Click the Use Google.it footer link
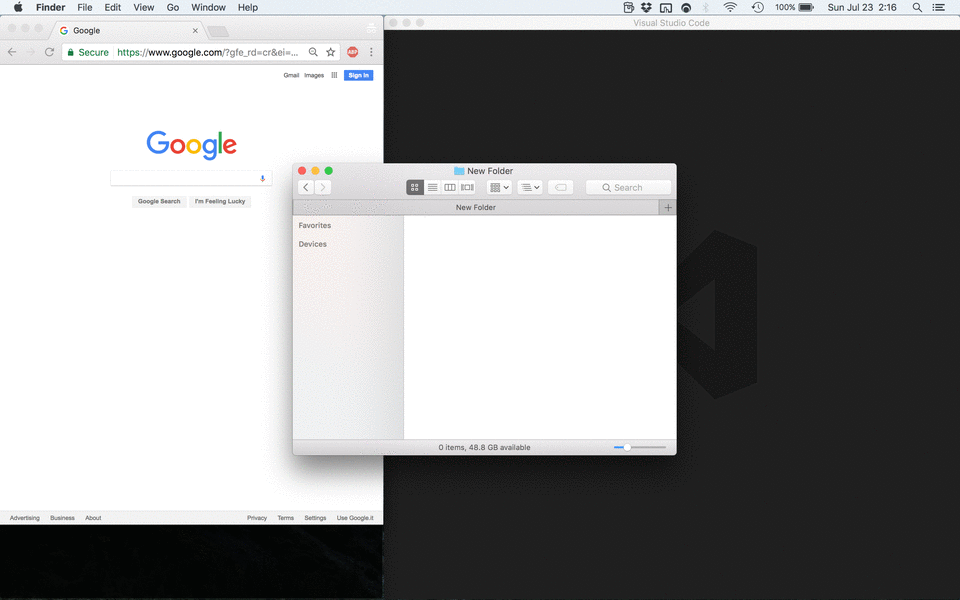 (354, 518)
